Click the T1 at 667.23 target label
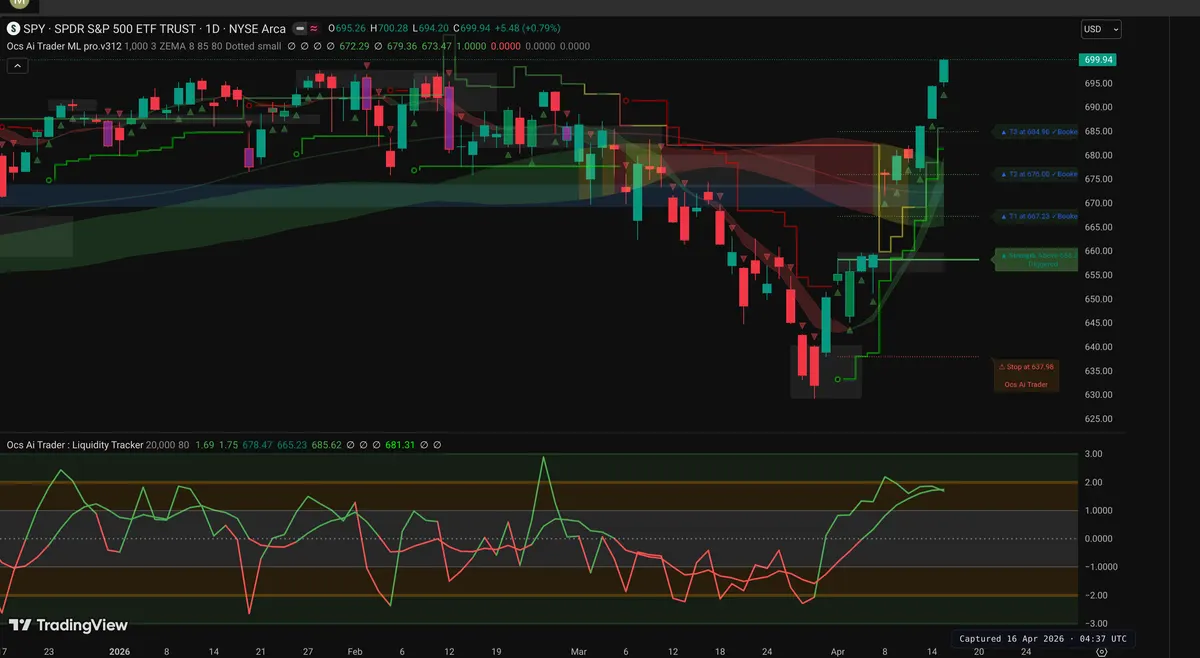 pyautogui.click(x=1035, y=216)
